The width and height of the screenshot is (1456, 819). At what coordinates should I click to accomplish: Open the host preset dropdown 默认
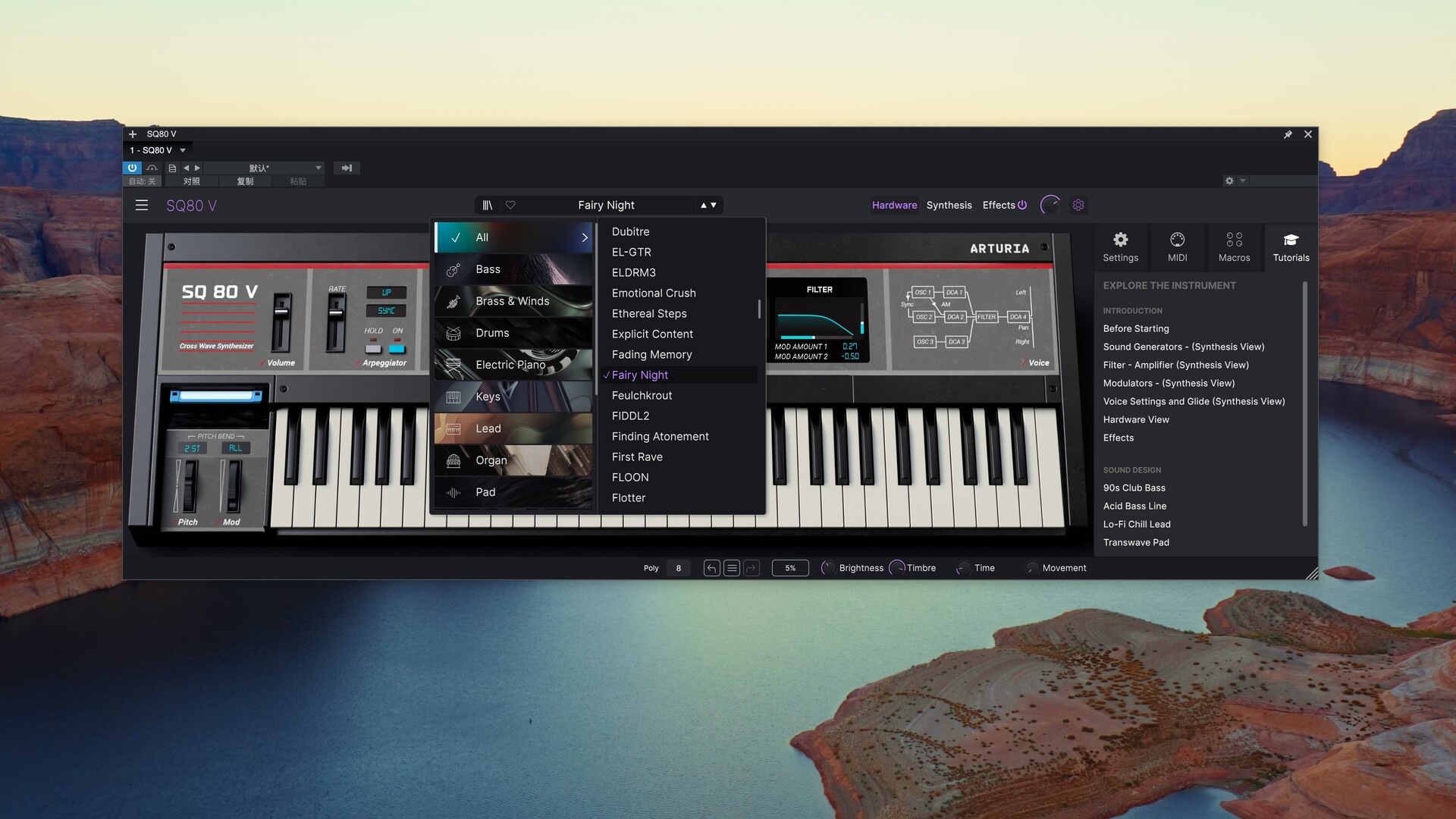point(264,168)
